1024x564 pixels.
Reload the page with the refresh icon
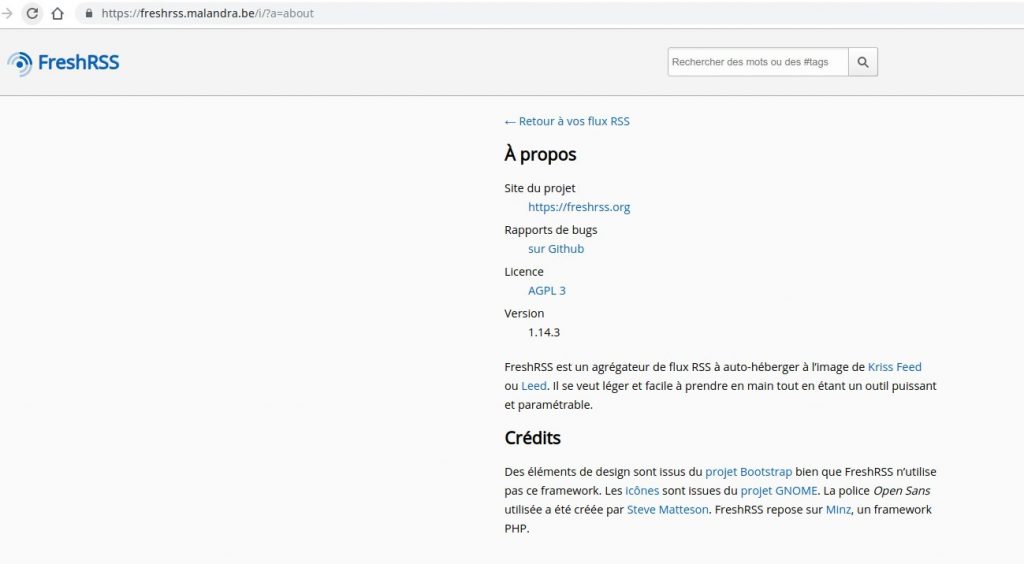point(32,13)
